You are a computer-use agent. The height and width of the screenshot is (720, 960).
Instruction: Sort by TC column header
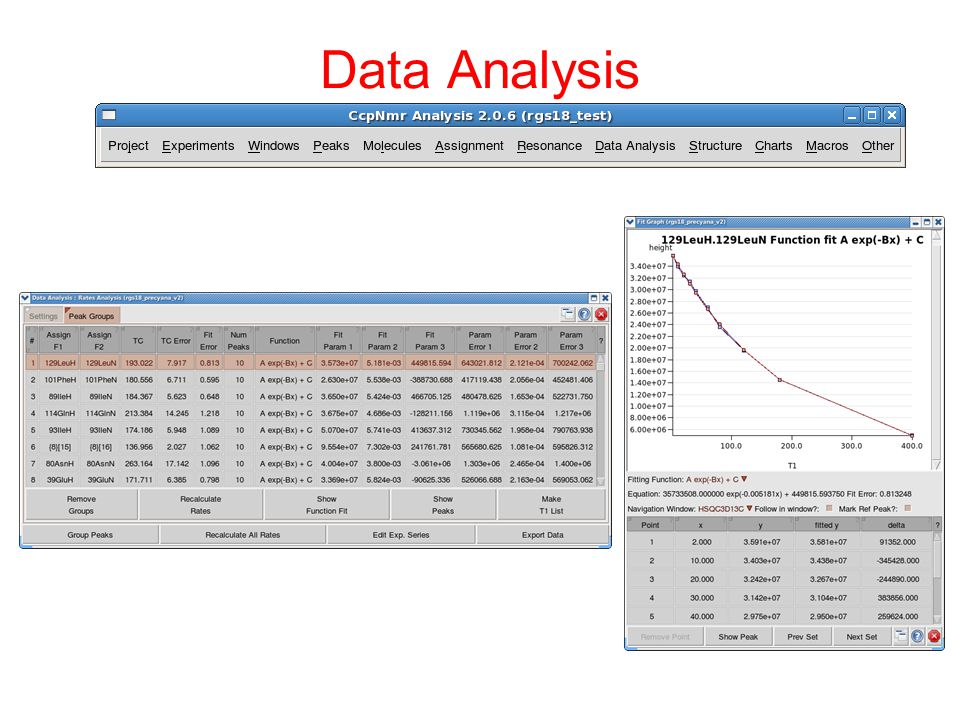click(138, 340)
